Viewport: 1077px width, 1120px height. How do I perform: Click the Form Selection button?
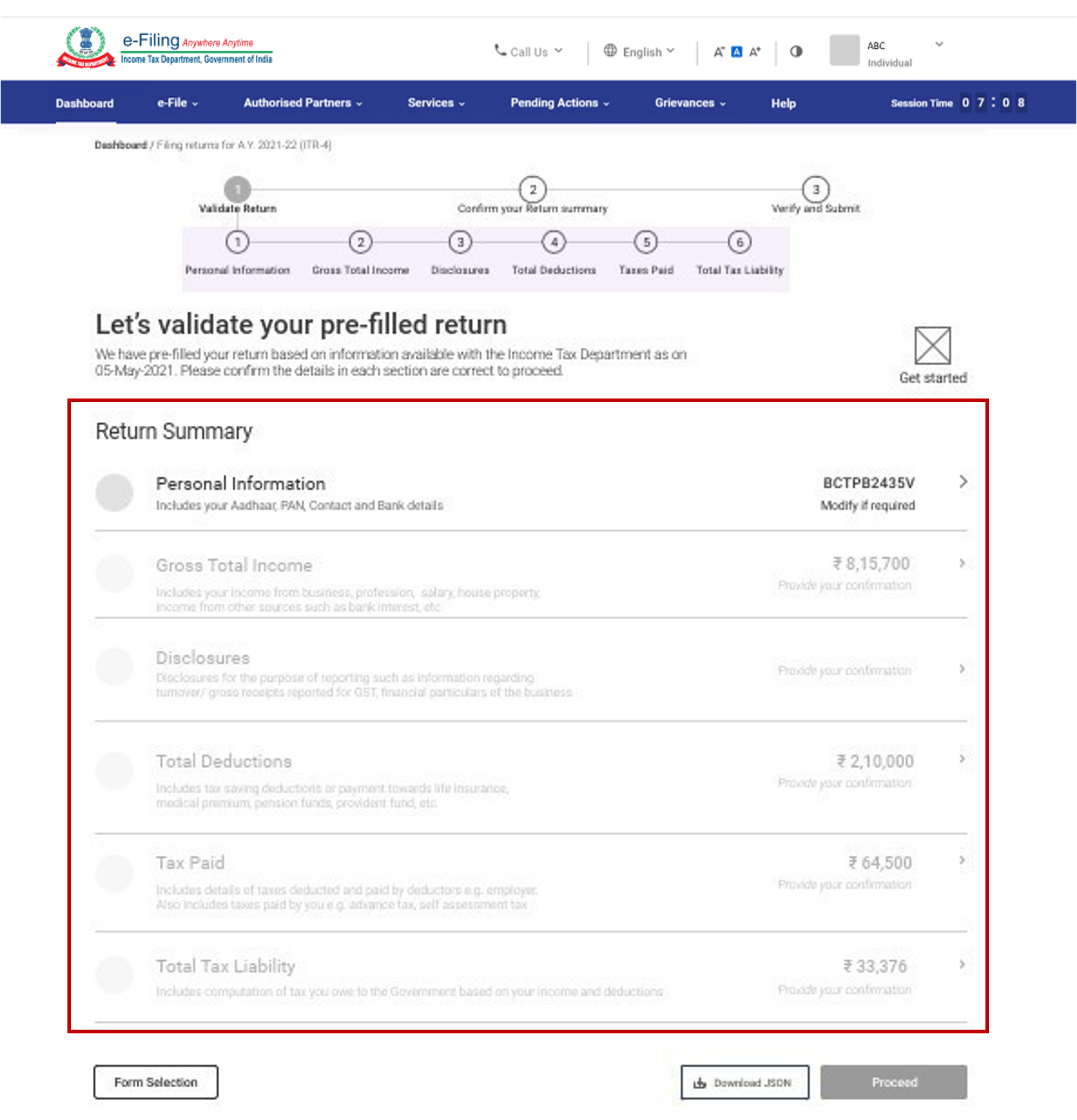(x=156, y=1082)
